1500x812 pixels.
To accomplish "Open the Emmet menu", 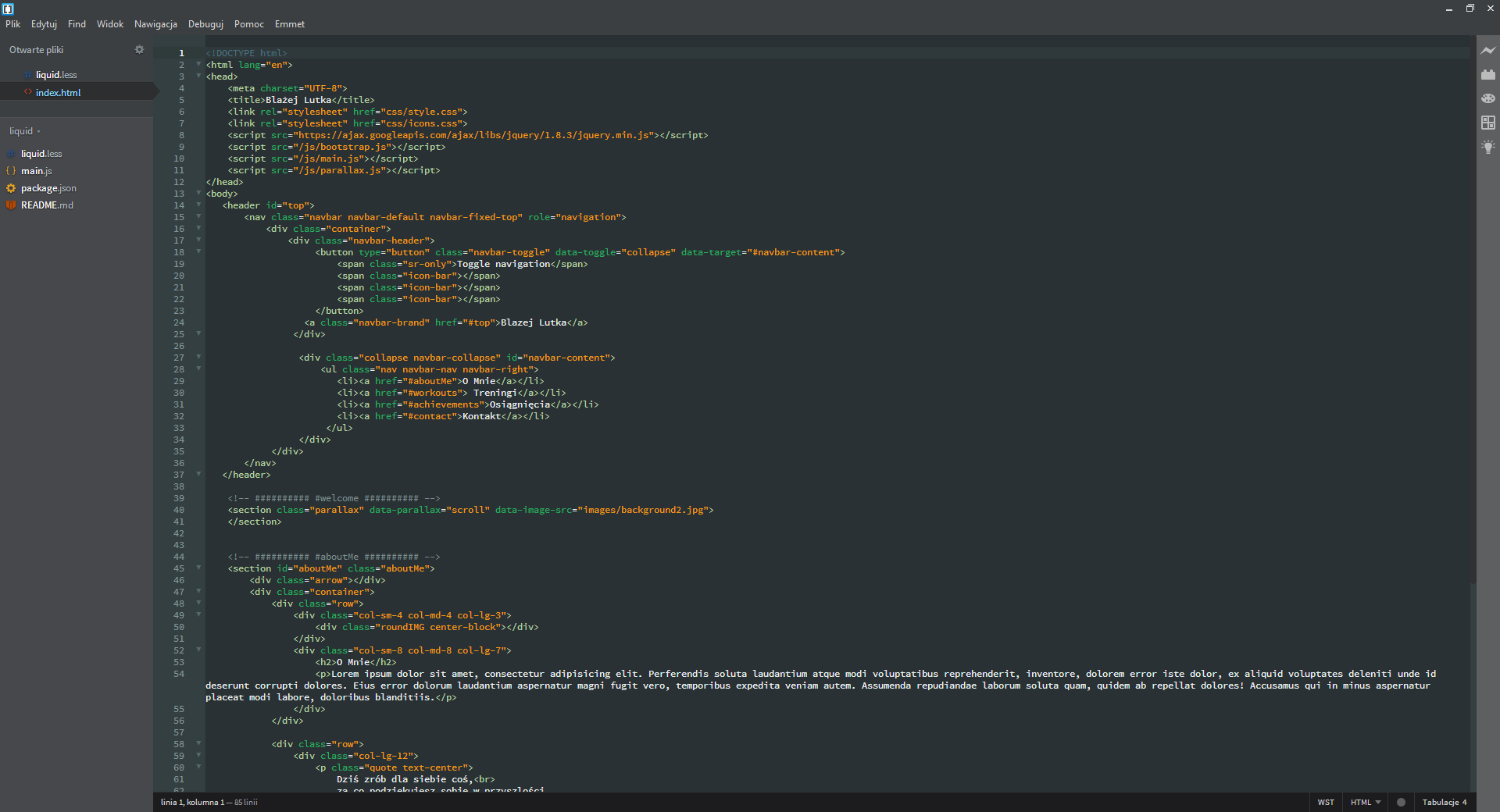I will [x=289, y=24].
